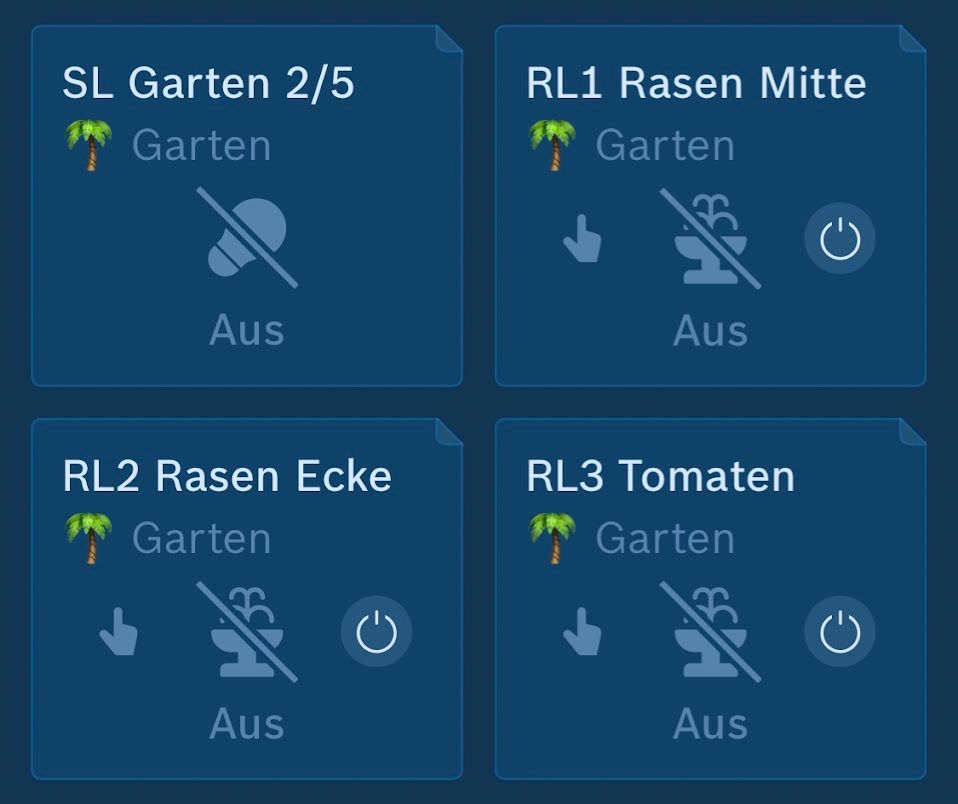Click the crossed-out light bulb icon
This screenshot has height=804, width=958.
(x=247, y=238)
